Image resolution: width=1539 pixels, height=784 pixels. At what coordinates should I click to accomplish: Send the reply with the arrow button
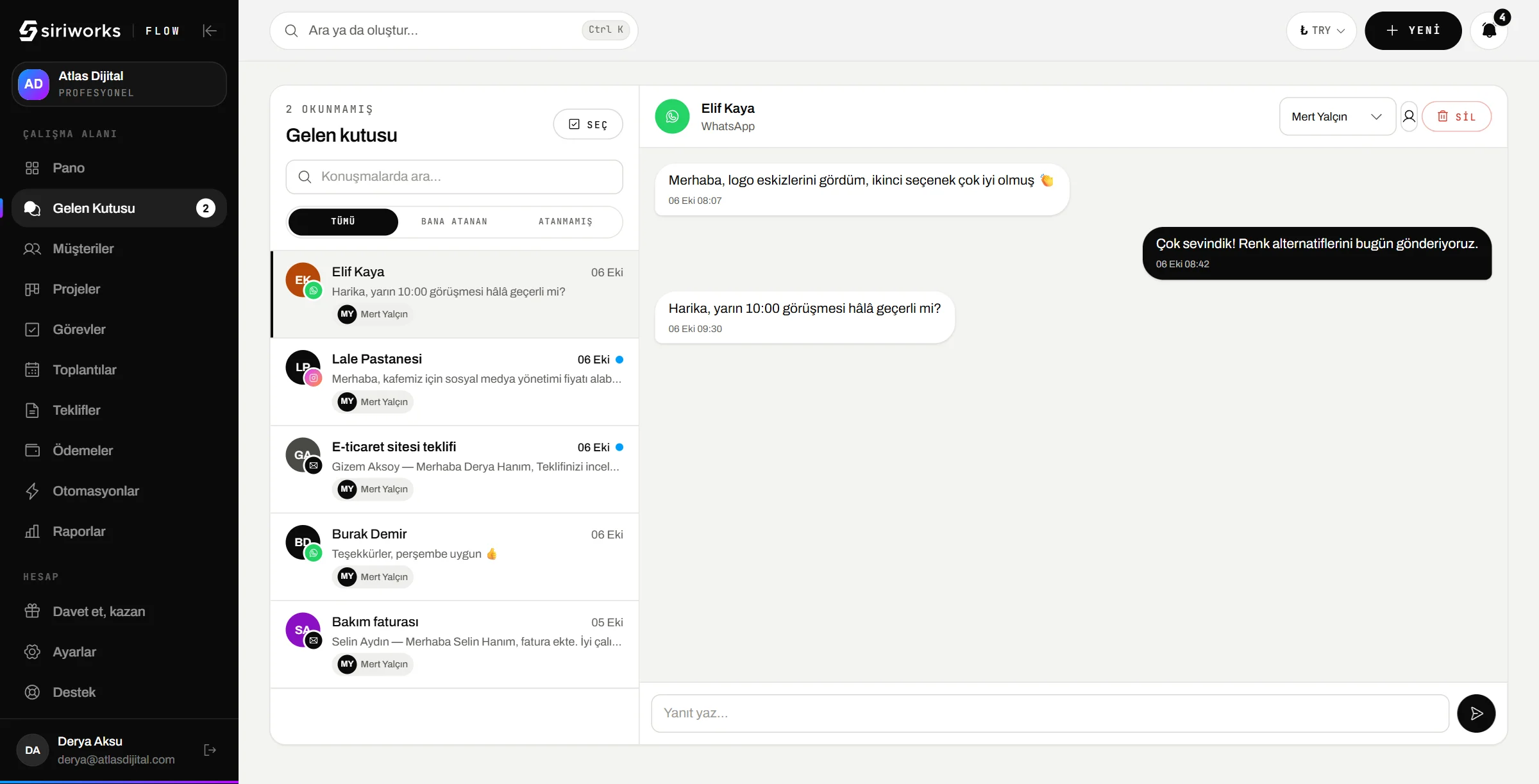click(x=1476, y=713)
